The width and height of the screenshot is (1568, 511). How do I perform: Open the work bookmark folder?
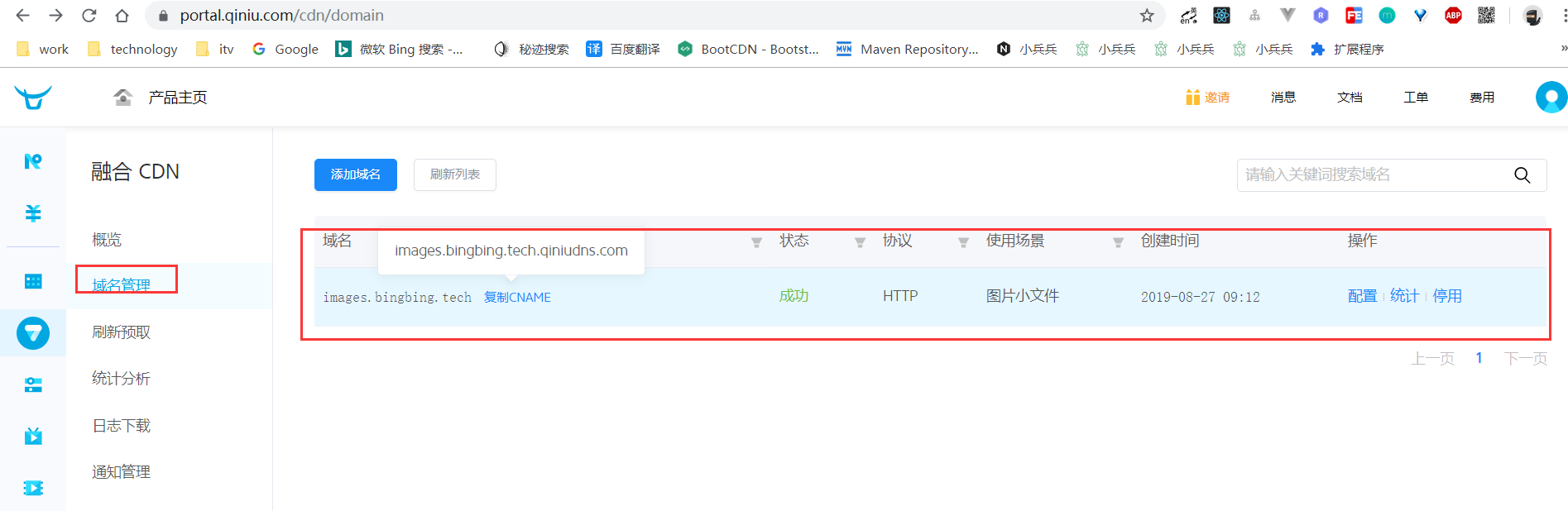[43, 49]
